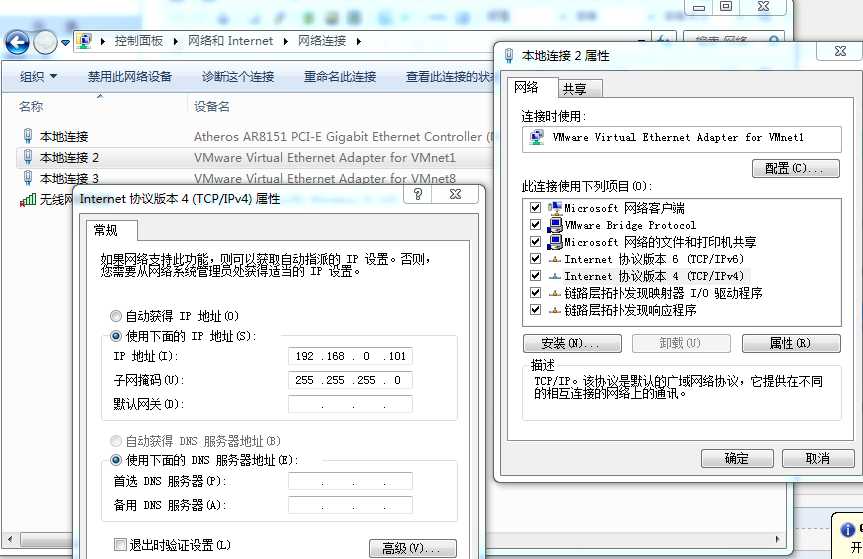Click the 链路层拓扑发现映射器 item icon
The height and width of the screenshot is (559, 863).
555,293
